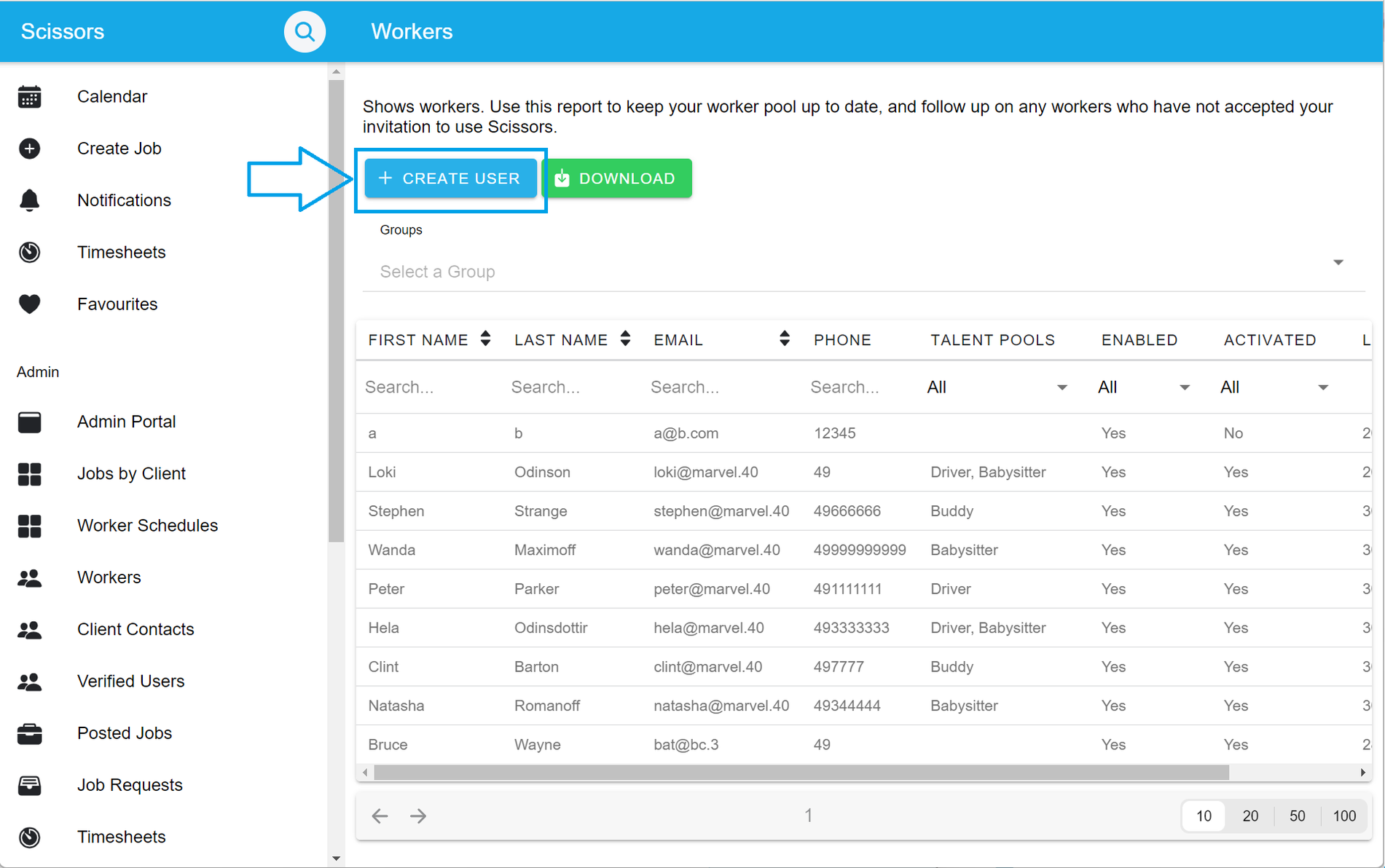Image resolution: width=1385 pixels, height=868 pixels.
Task: Click the Email search field
Action: (721, 387)
